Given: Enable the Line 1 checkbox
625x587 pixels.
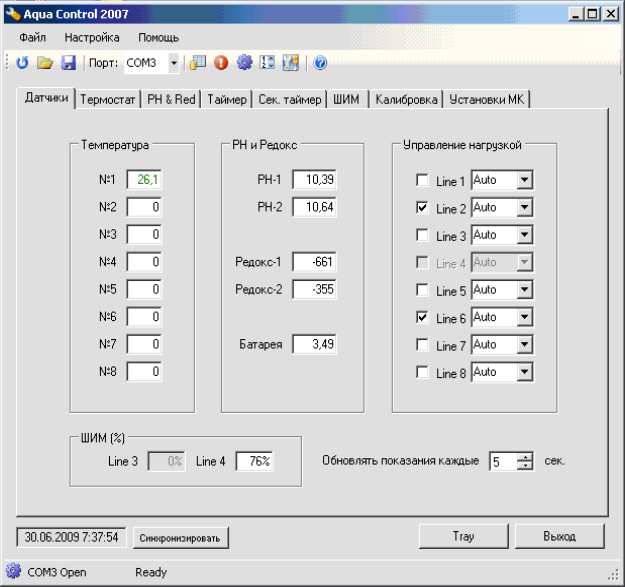Looking at the screenshot, I should (422, 181).
